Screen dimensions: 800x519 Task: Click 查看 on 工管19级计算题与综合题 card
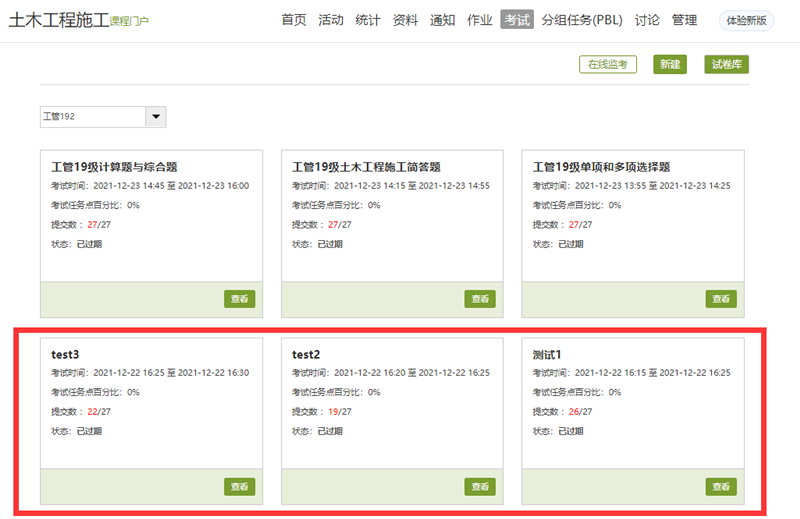pyautogui.click(x=239, y=299)
